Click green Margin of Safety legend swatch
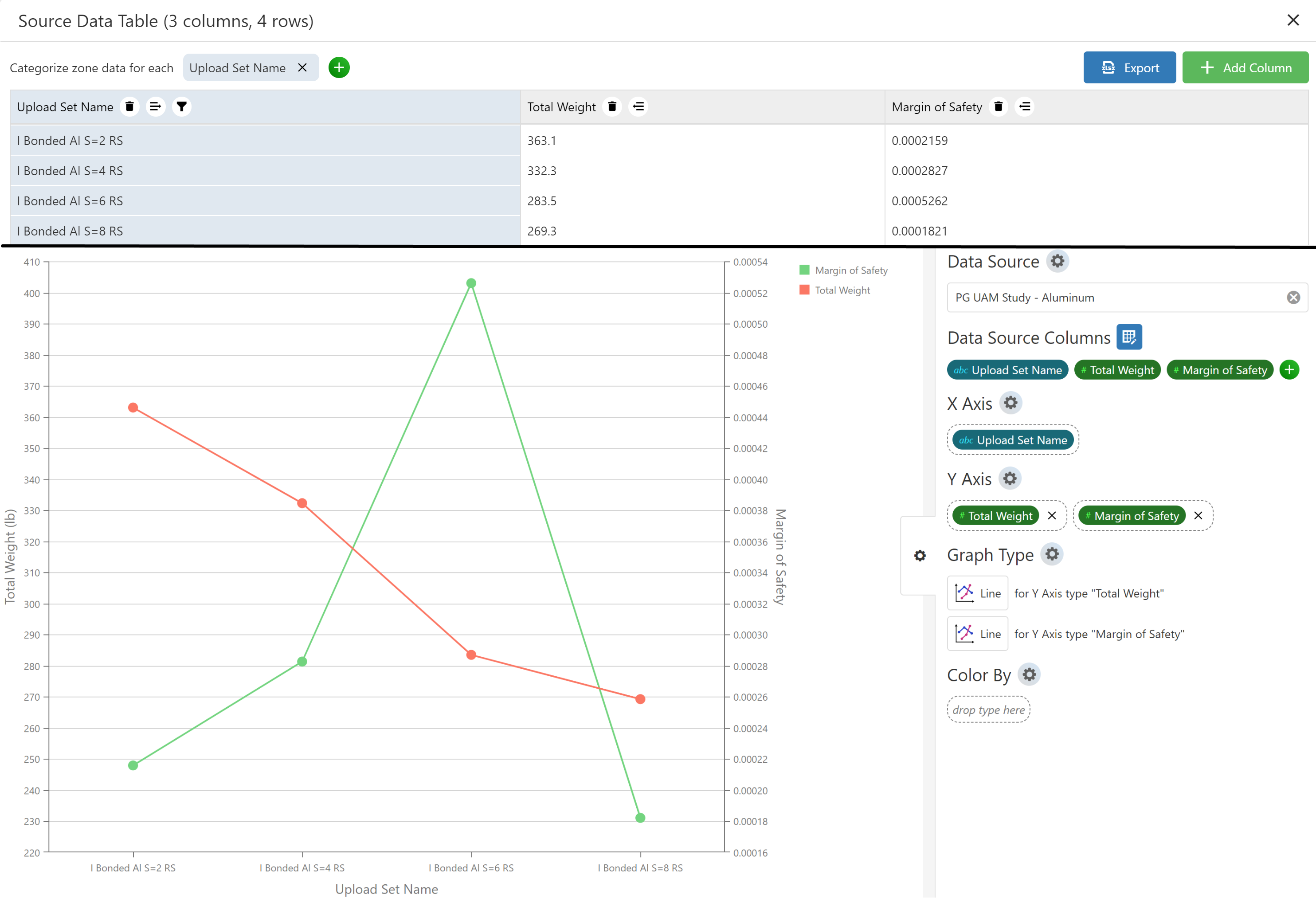1316x898 pixels. [804, 270]
